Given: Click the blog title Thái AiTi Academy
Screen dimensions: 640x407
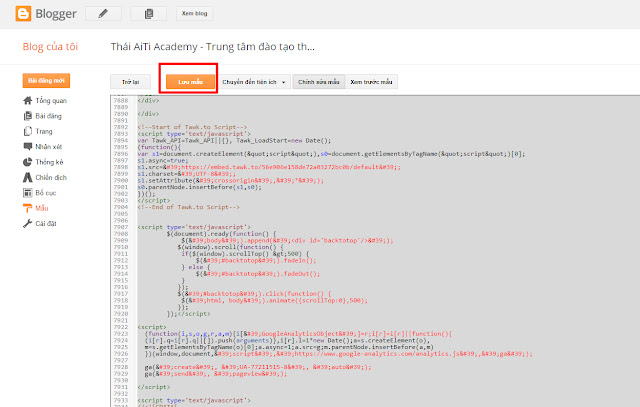Looking at the screenshot, I should coord(212,47).
